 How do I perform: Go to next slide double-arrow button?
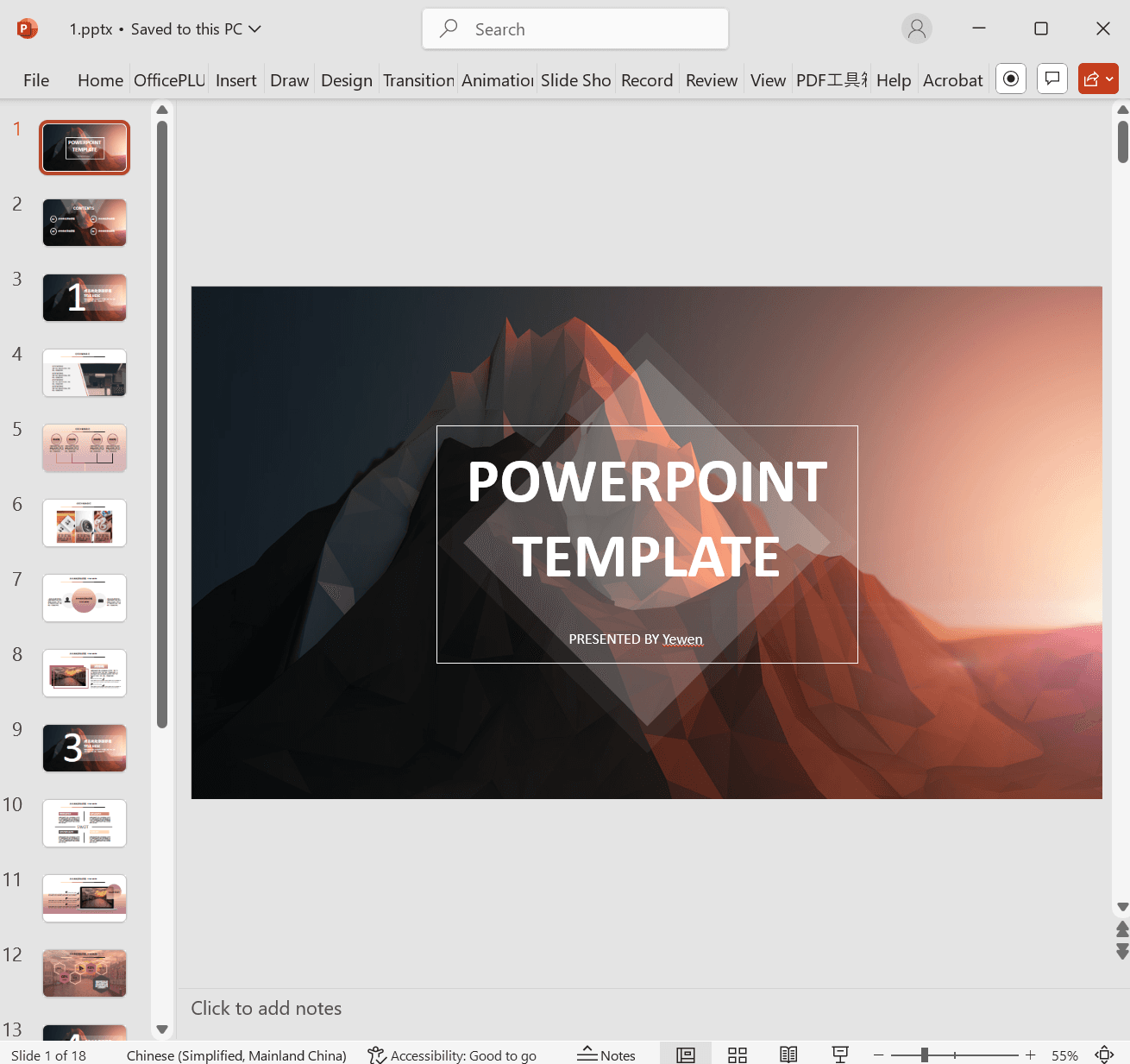[x=1122, y=951]
